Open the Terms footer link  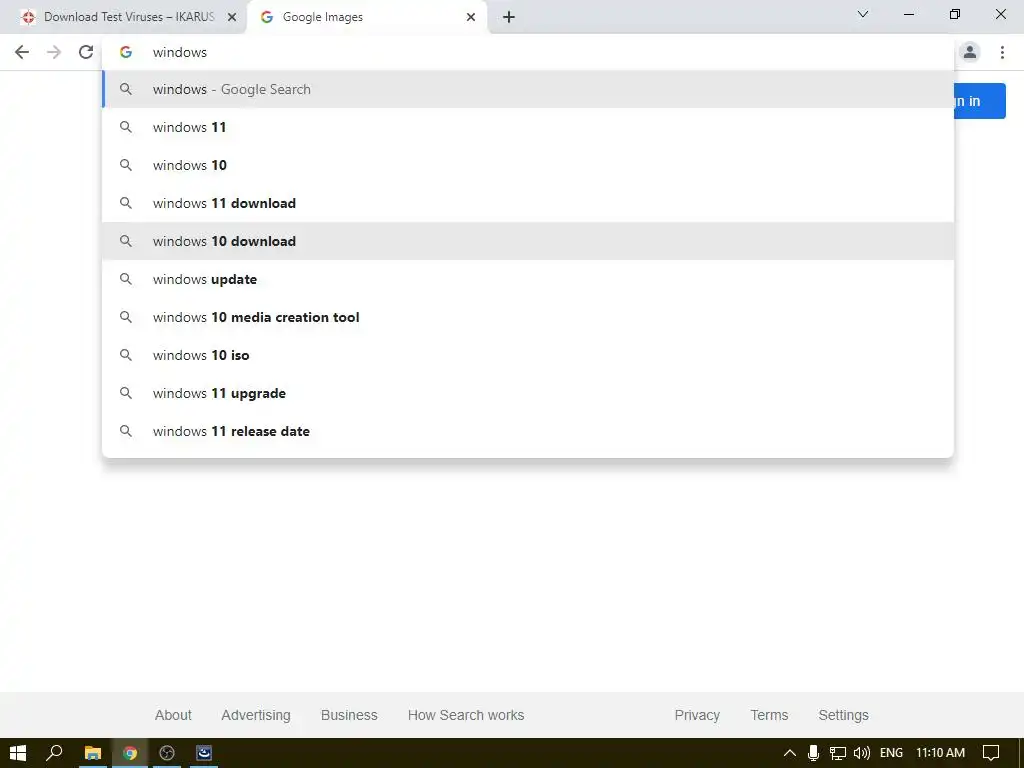click(x=769, y=715)
